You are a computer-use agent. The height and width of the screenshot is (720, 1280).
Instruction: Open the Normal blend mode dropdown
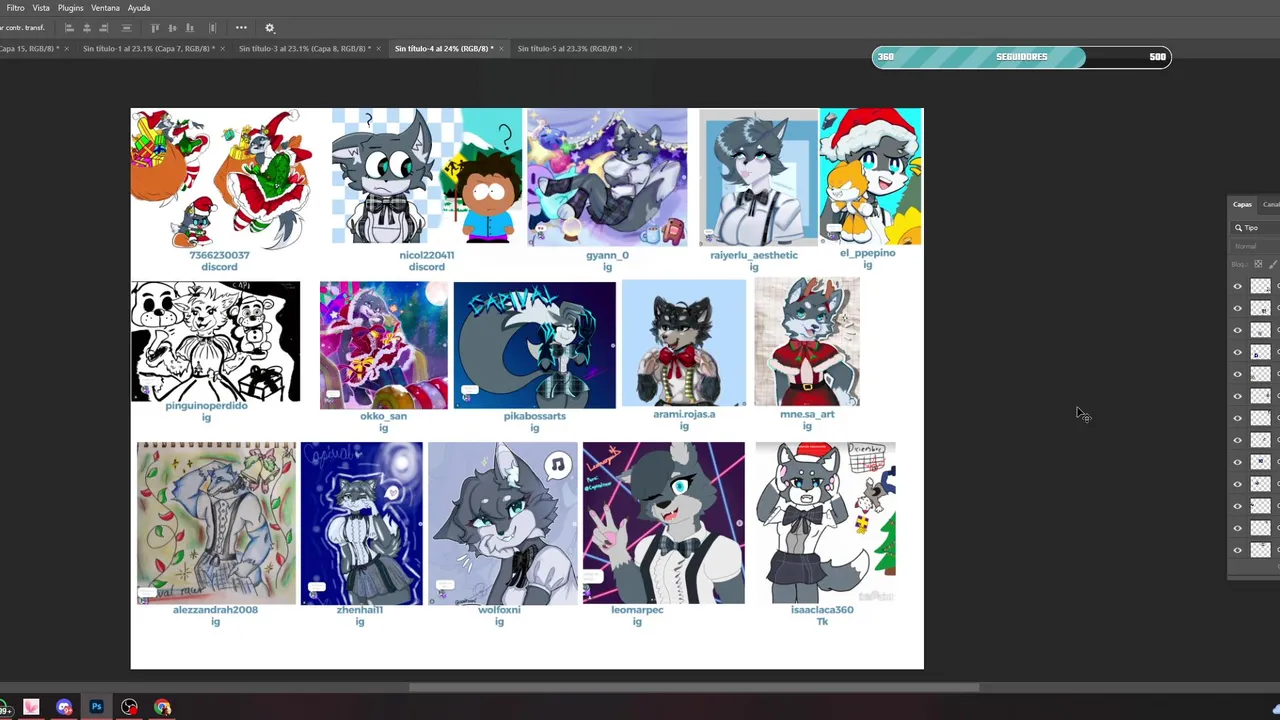(x=1255, y=246)
